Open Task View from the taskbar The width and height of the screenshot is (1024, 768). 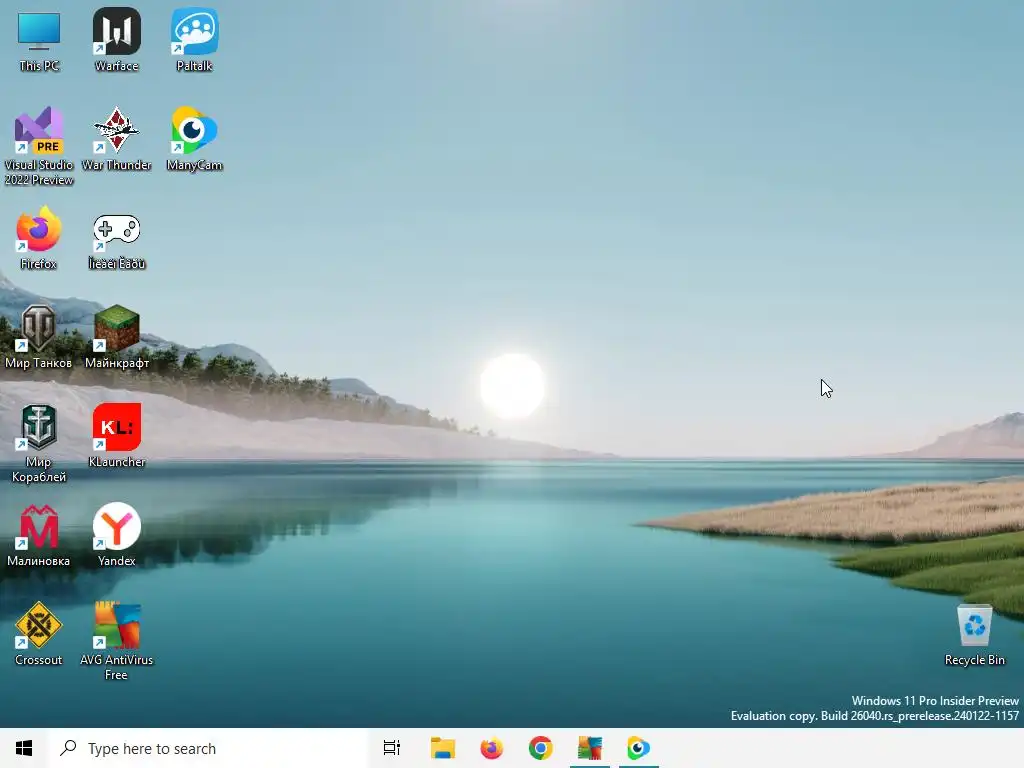click(x=392, y=748)
